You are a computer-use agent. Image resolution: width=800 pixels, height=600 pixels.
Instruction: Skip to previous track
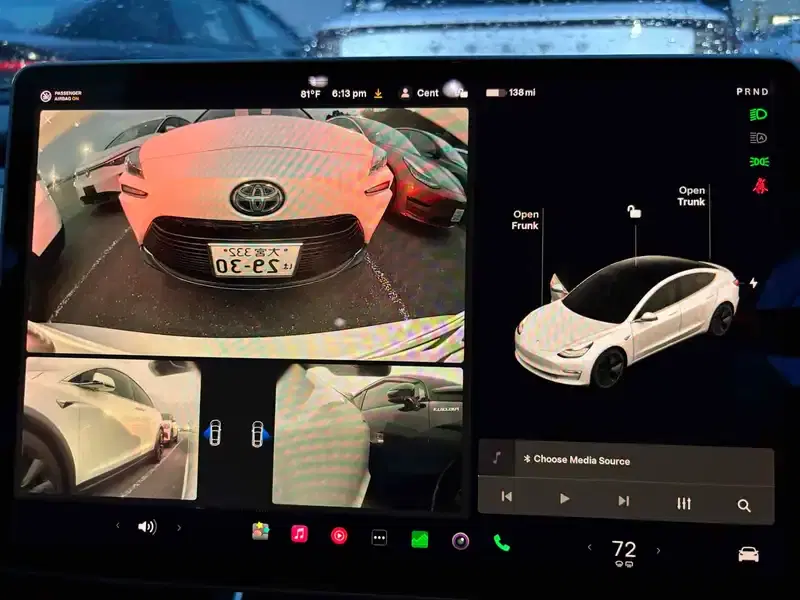tap(507, 496)
